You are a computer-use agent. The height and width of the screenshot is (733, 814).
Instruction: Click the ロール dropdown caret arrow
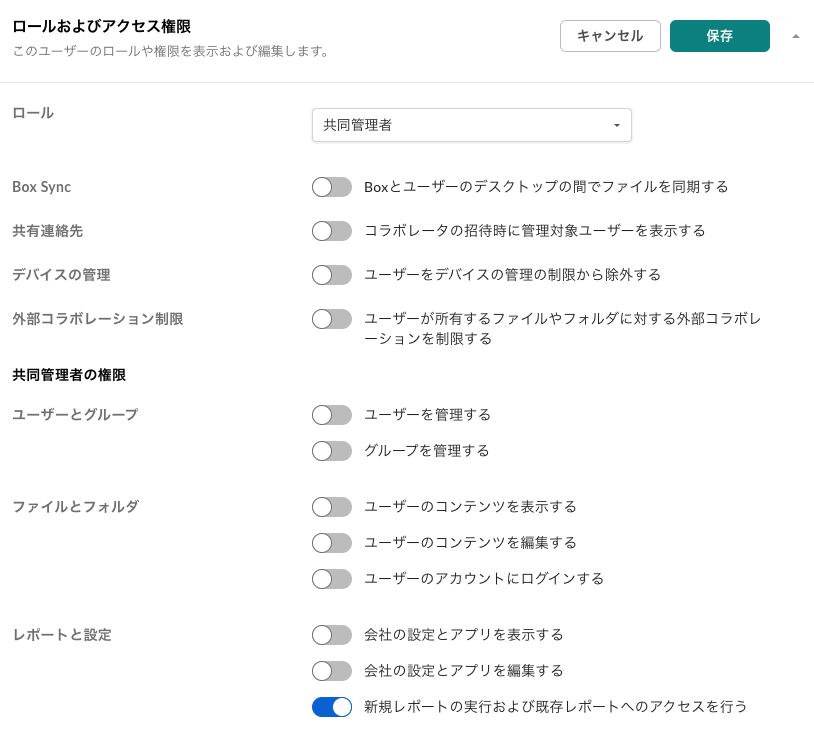(x=616, y=126)
